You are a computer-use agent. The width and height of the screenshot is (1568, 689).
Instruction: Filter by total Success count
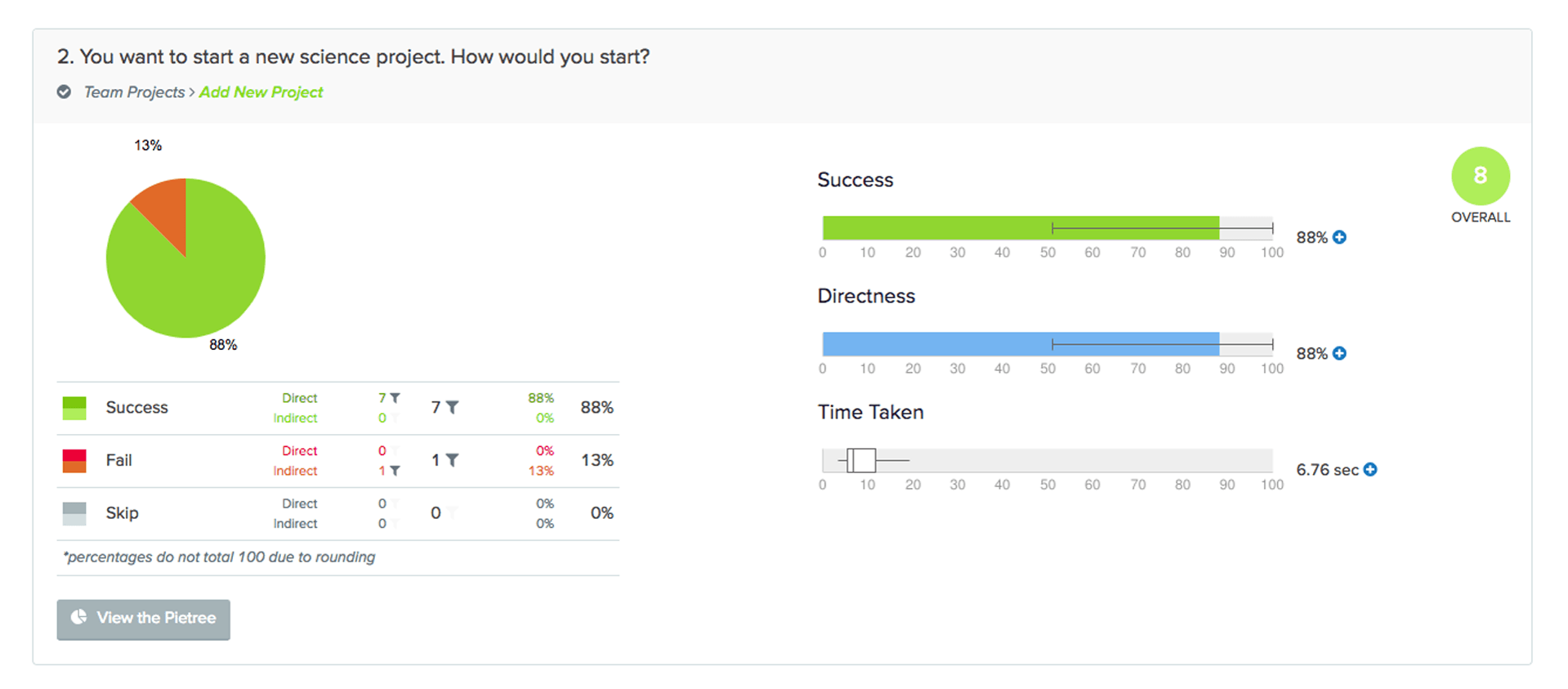(x=452, y=407)
